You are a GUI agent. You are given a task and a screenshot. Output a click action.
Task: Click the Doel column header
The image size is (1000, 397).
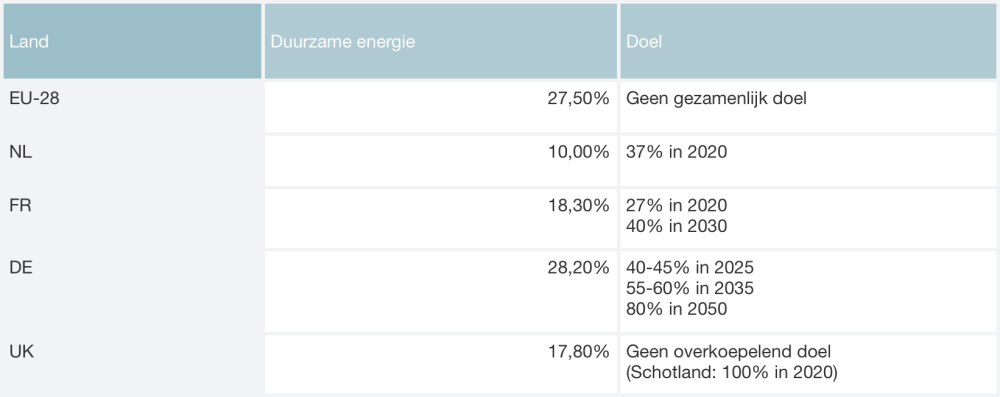pos(807,41)
